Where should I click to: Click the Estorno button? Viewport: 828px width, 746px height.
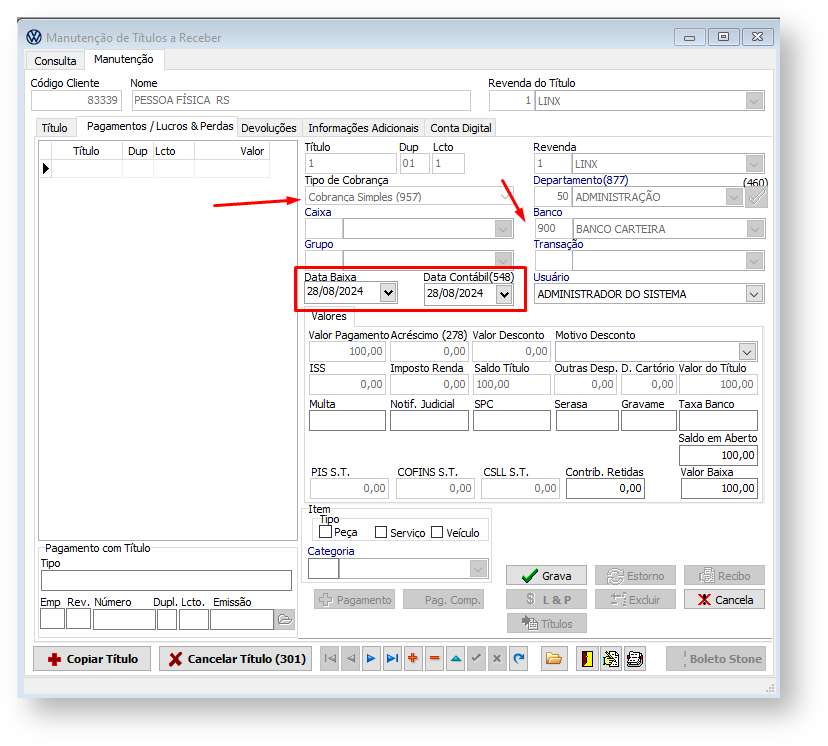(x=635, y=575)
